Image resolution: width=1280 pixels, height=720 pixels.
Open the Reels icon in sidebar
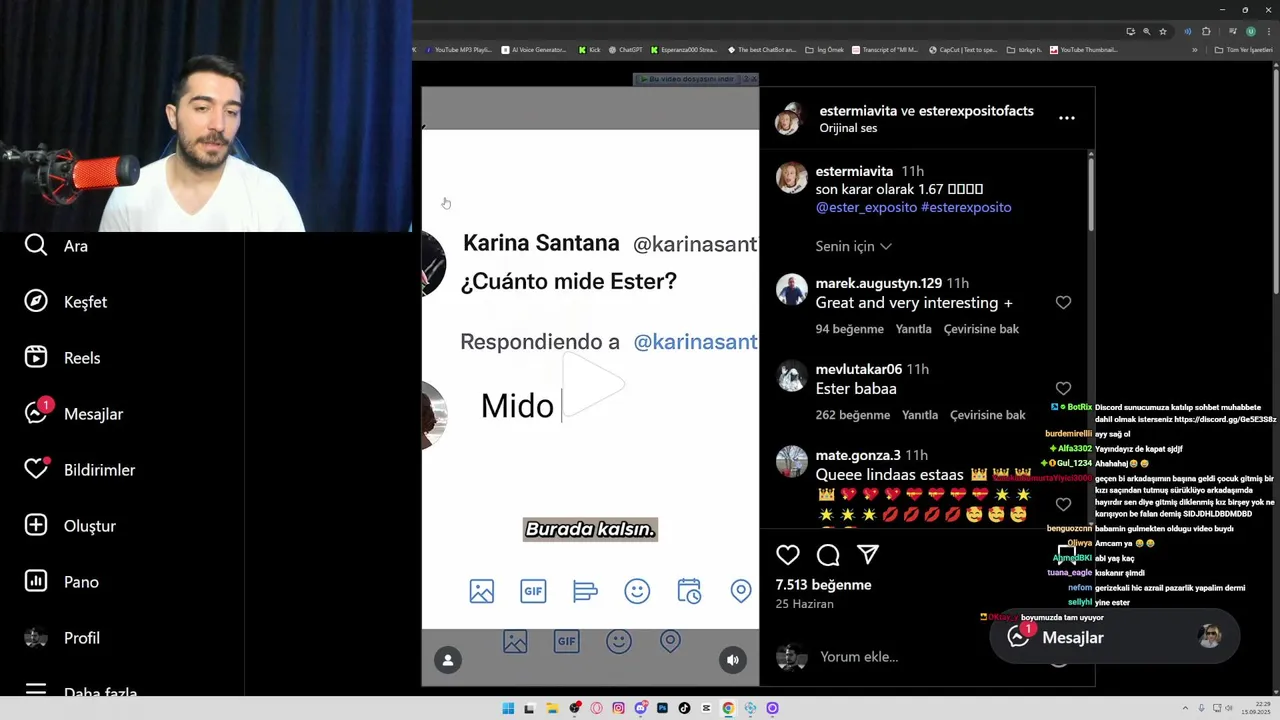[36, 357]
